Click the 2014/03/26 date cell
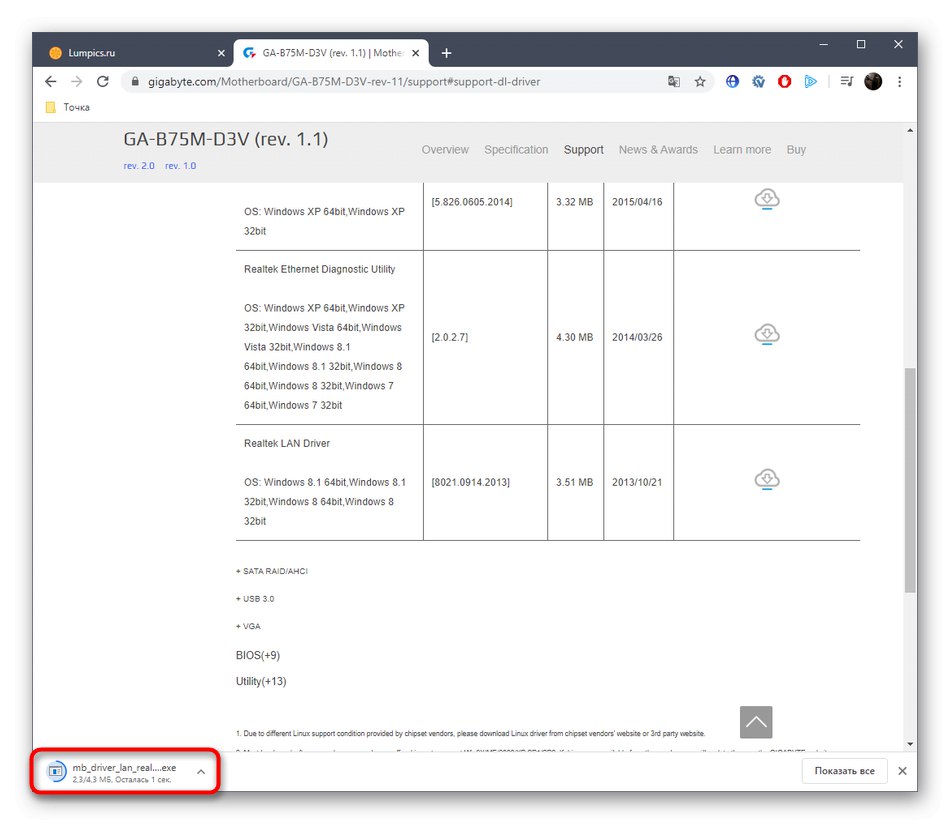Viewport: 950px width, 824px height. pos(637,337)
